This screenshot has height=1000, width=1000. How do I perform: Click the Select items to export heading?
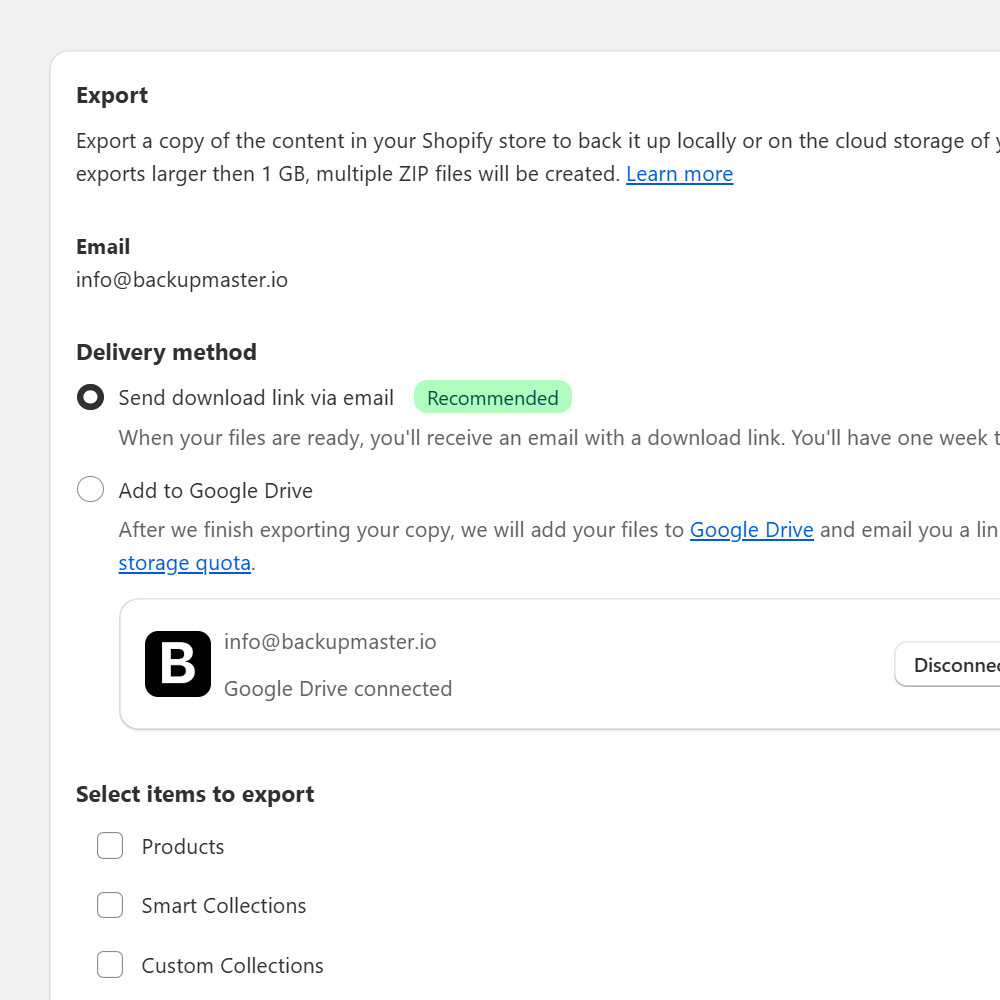coord(195,794)
